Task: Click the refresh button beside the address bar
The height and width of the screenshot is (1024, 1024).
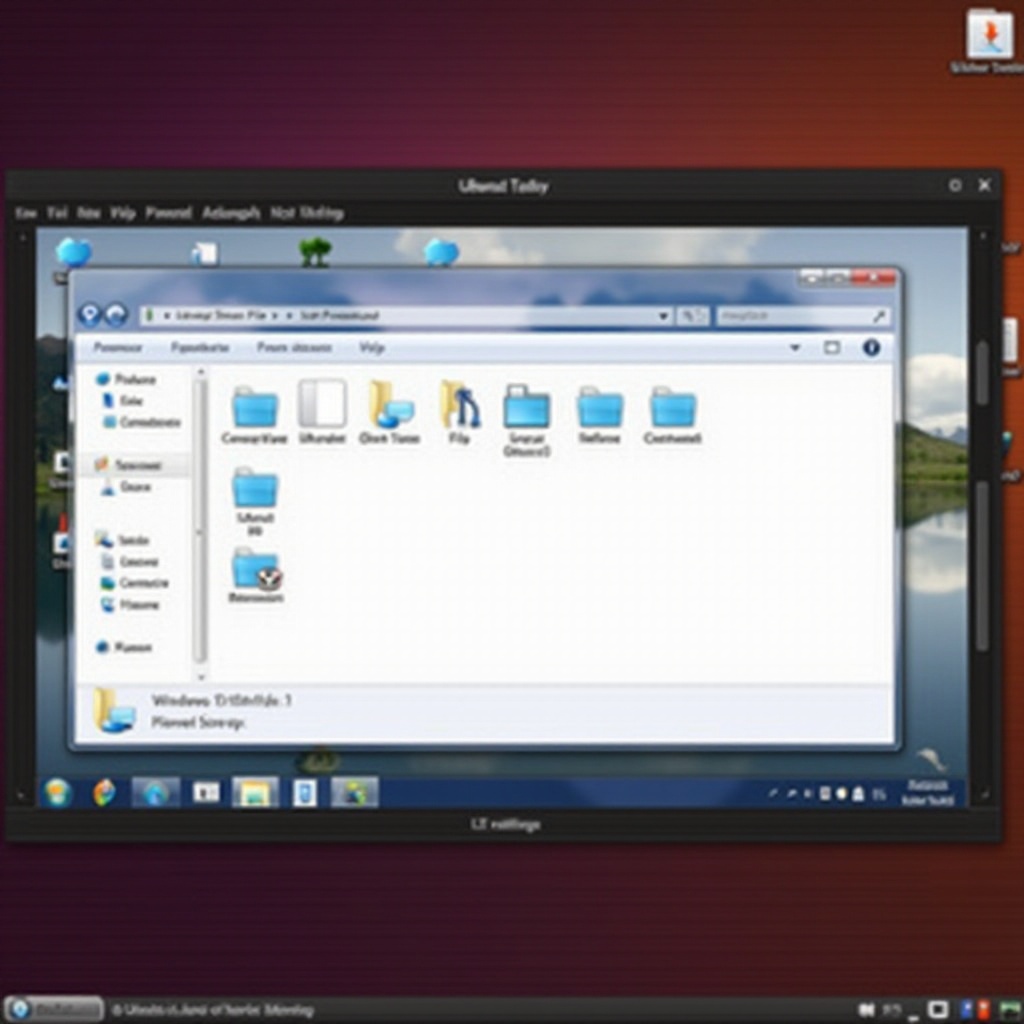Action: coord(691,316)
